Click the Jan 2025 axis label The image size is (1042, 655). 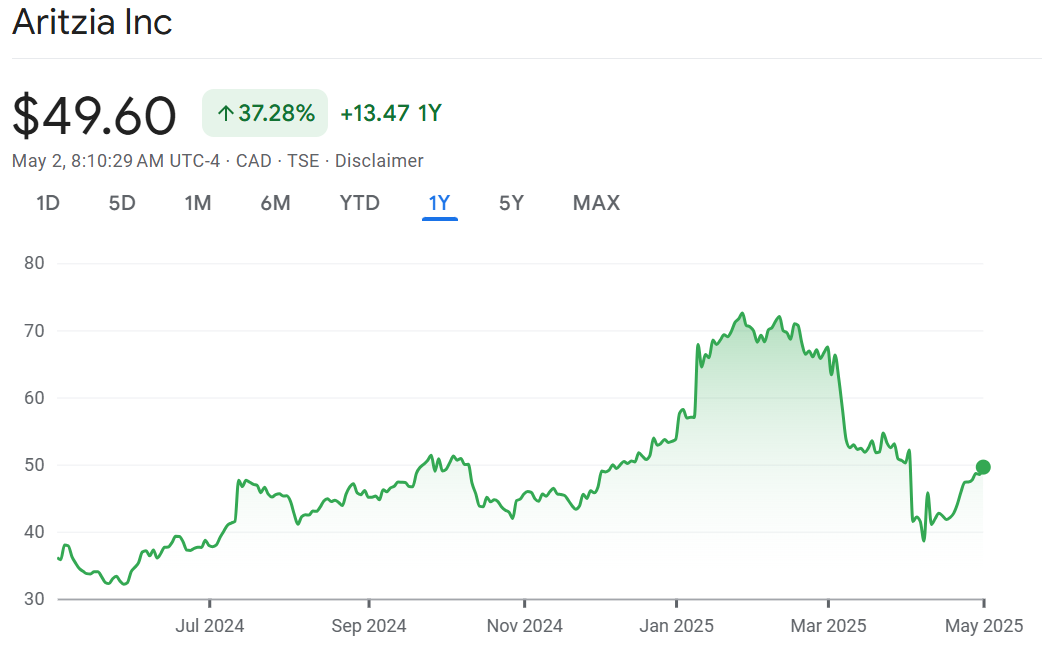(x=677, y=626)
